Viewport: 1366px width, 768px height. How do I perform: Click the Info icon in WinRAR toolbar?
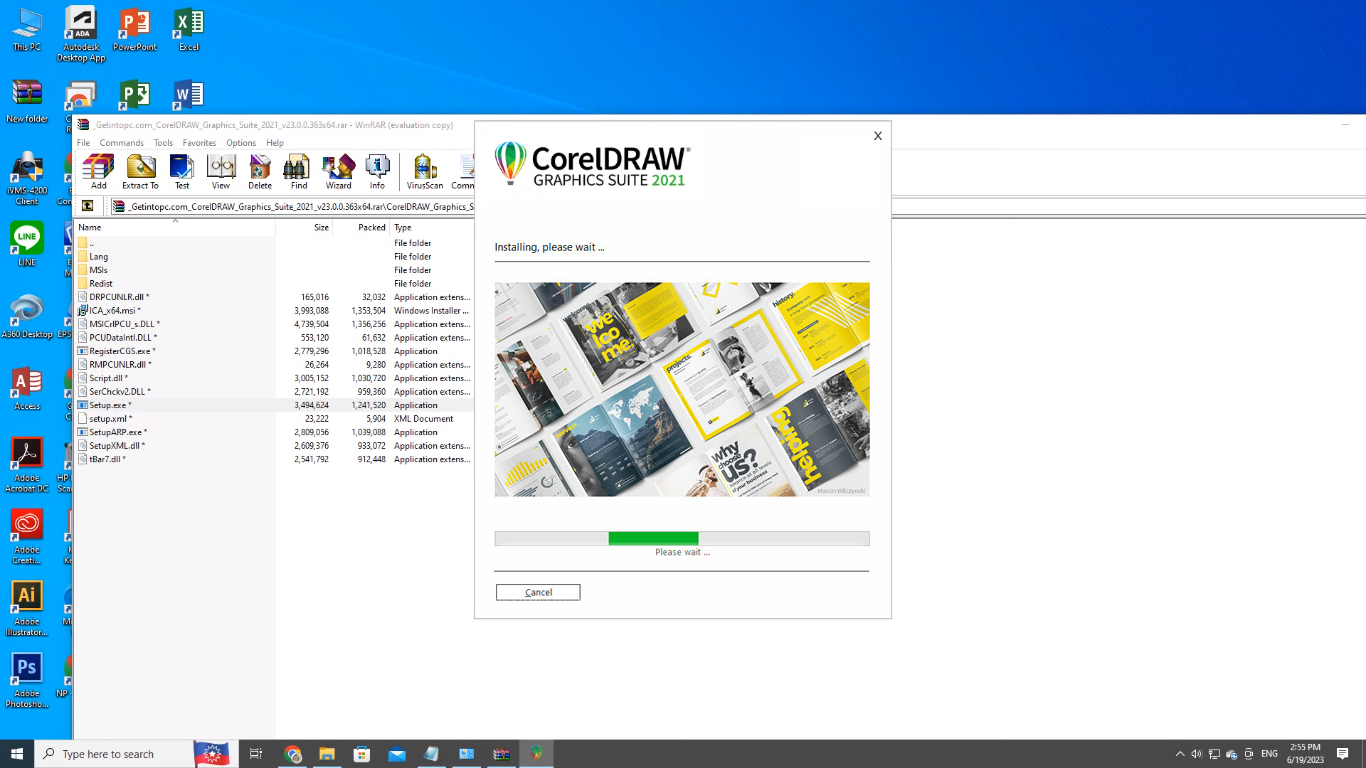click(x=377, y=171)
